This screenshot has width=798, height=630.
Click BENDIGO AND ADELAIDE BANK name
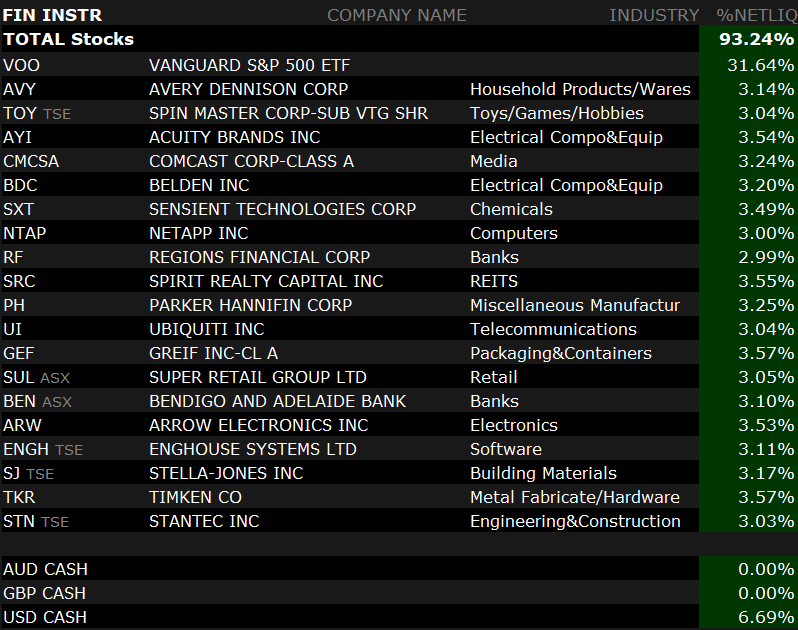pyautogui.click(x=277, y=401)
